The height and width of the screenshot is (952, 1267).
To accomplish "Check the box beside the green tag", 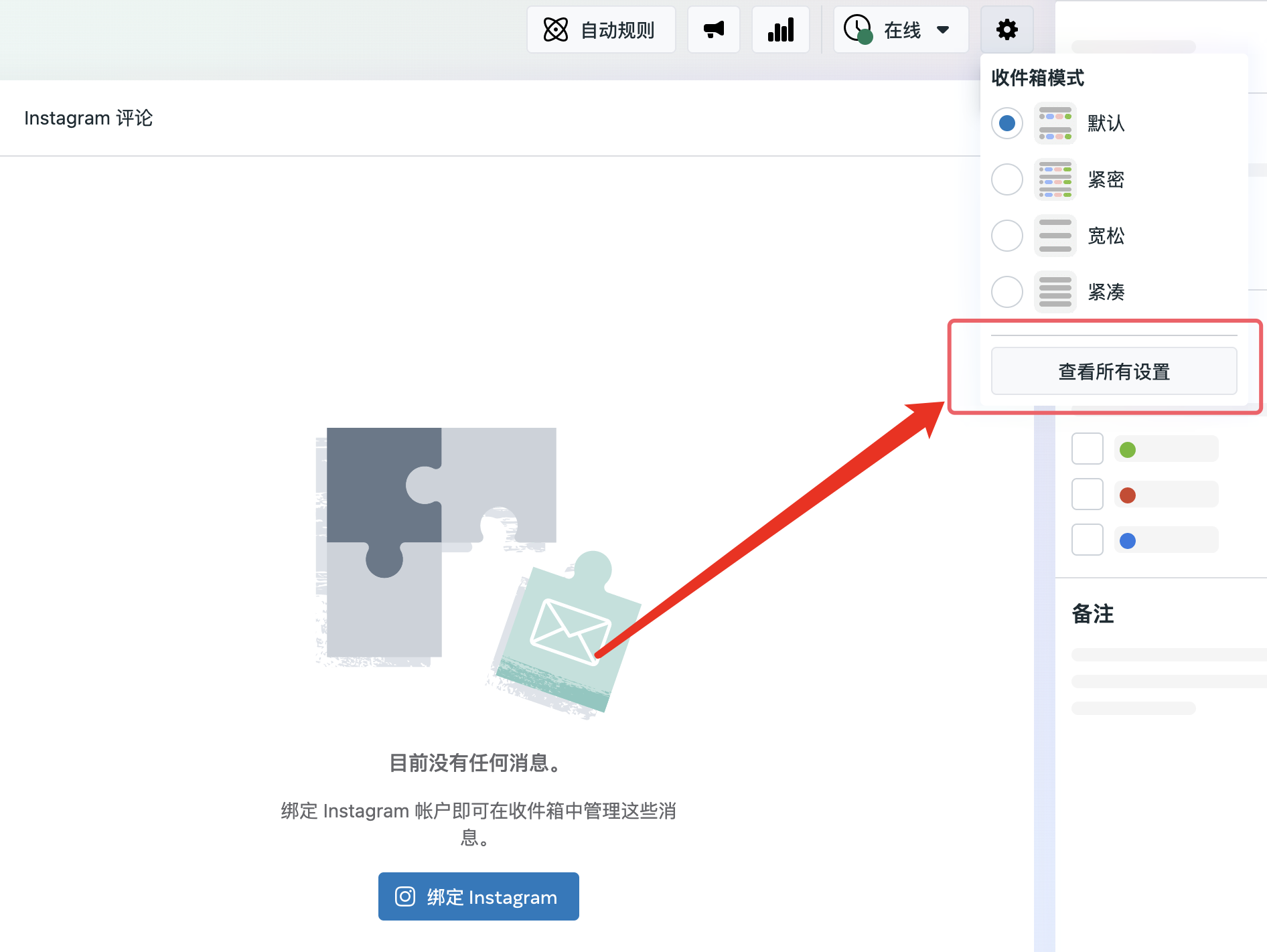I will point(1087,449).
